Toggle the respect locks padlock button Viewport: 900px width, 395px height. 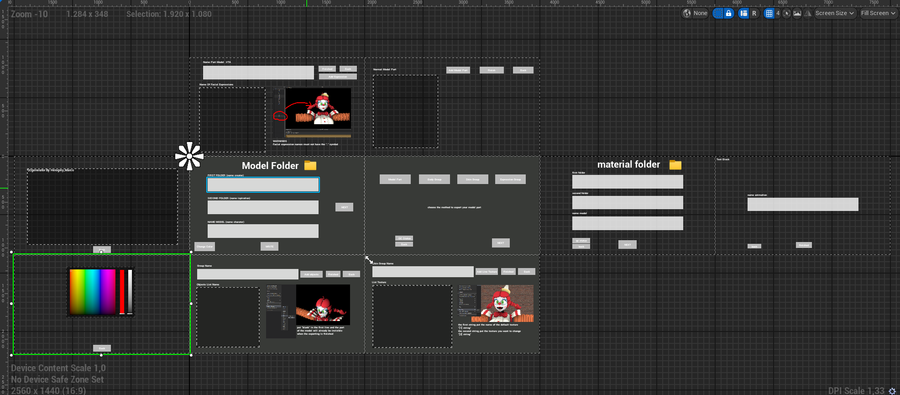728,13
